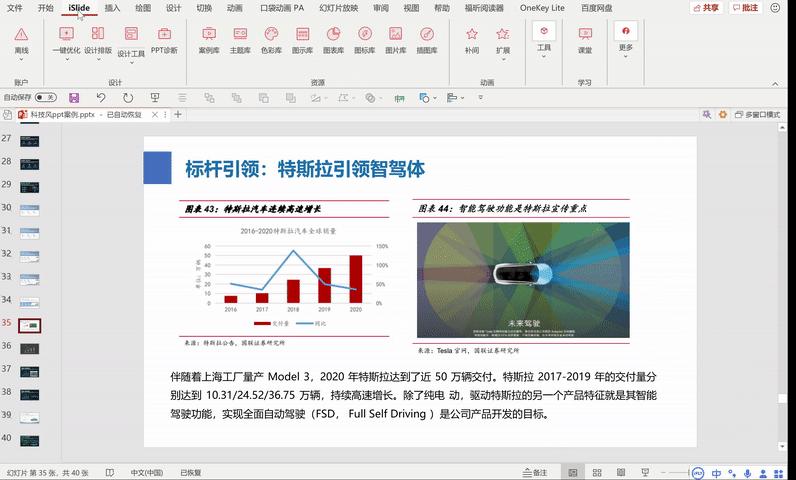Open the 图片库 picture library
The height and width of the screenshot is (480, 796).
(395, 41)
